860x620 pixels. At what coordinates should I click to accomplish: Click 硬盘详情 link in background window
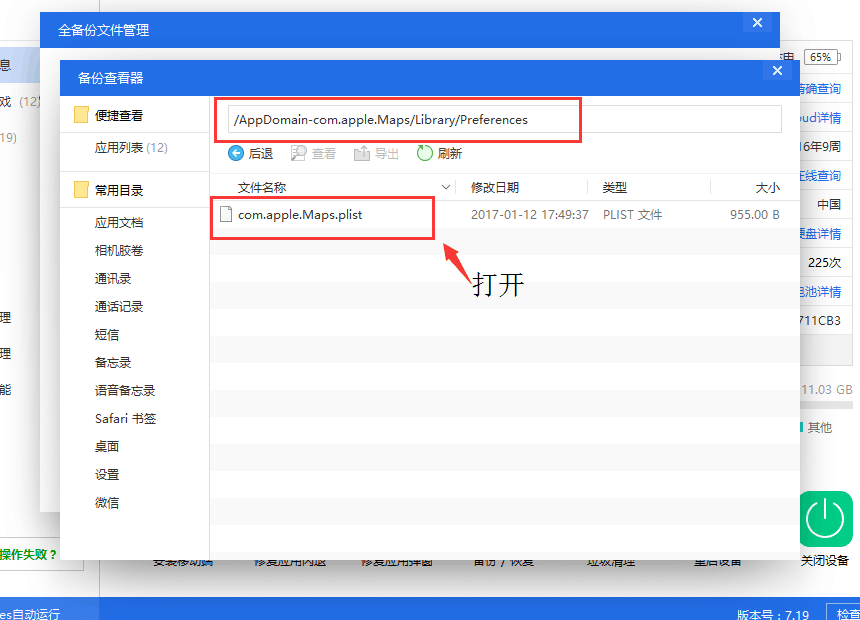click(820, 234)
